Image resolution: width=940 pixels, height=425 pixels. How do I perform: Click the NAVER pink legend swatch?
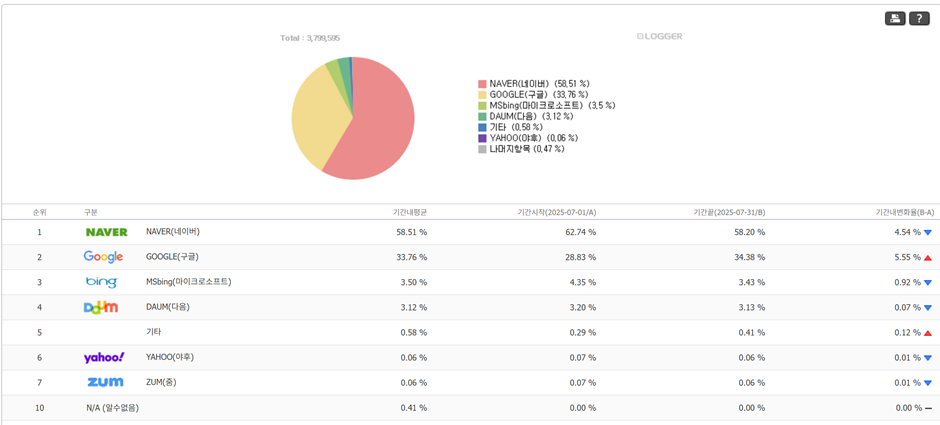click(482, 84)
